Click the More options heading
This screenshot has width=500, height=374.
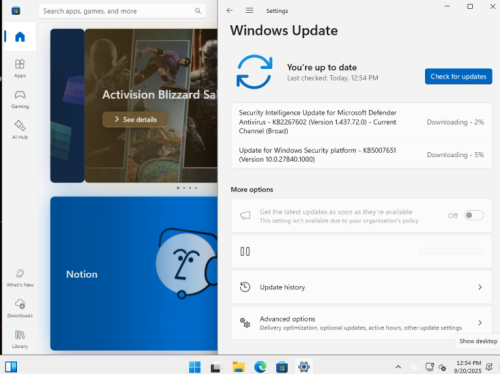252,190
